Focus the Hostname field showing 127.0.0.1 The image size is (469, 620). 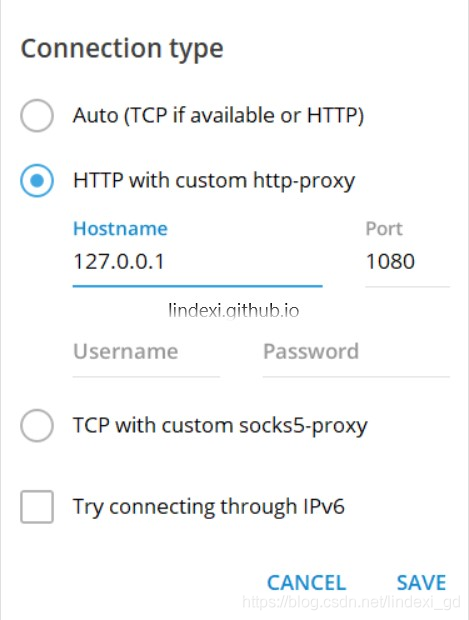click(197, 262)
